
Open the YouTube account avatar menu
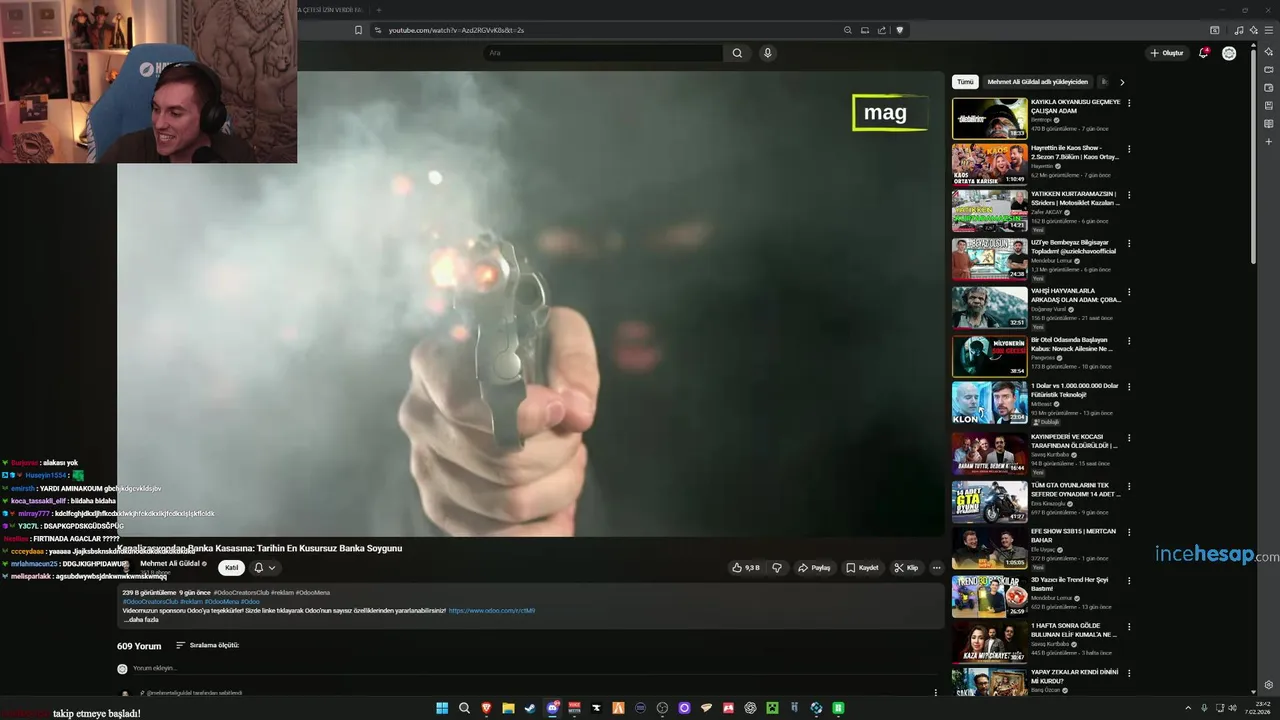click(1229, 53)
